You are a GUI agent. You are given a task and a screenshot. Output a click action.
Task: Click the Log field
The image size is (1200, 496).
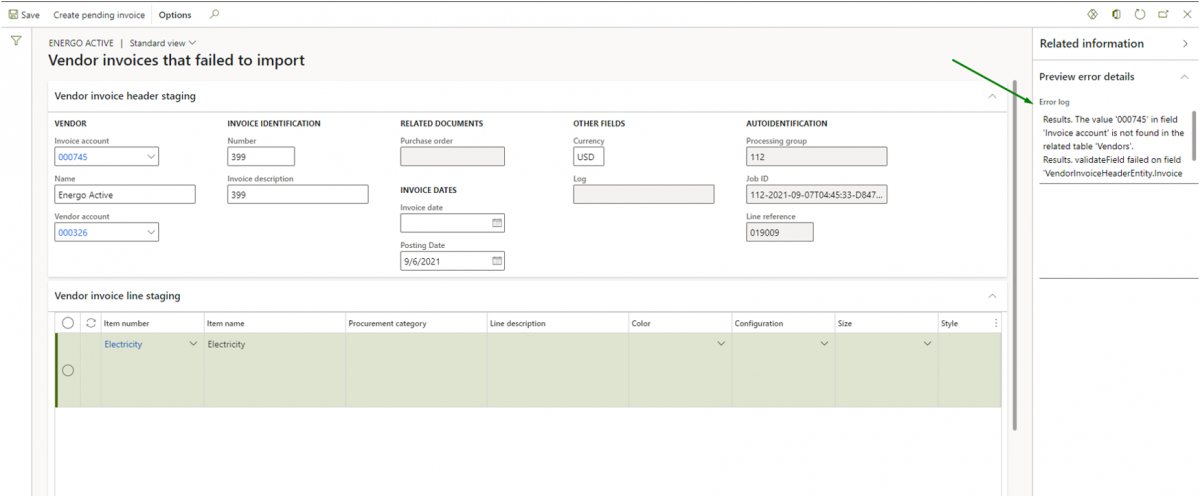(x=644, y=195)
